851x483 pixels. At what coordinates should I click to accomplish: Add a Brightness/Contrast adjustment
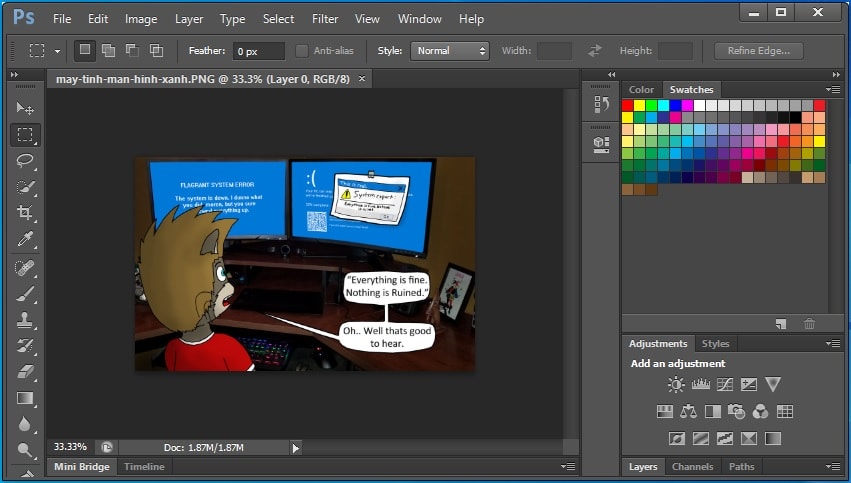click(676, 385)
